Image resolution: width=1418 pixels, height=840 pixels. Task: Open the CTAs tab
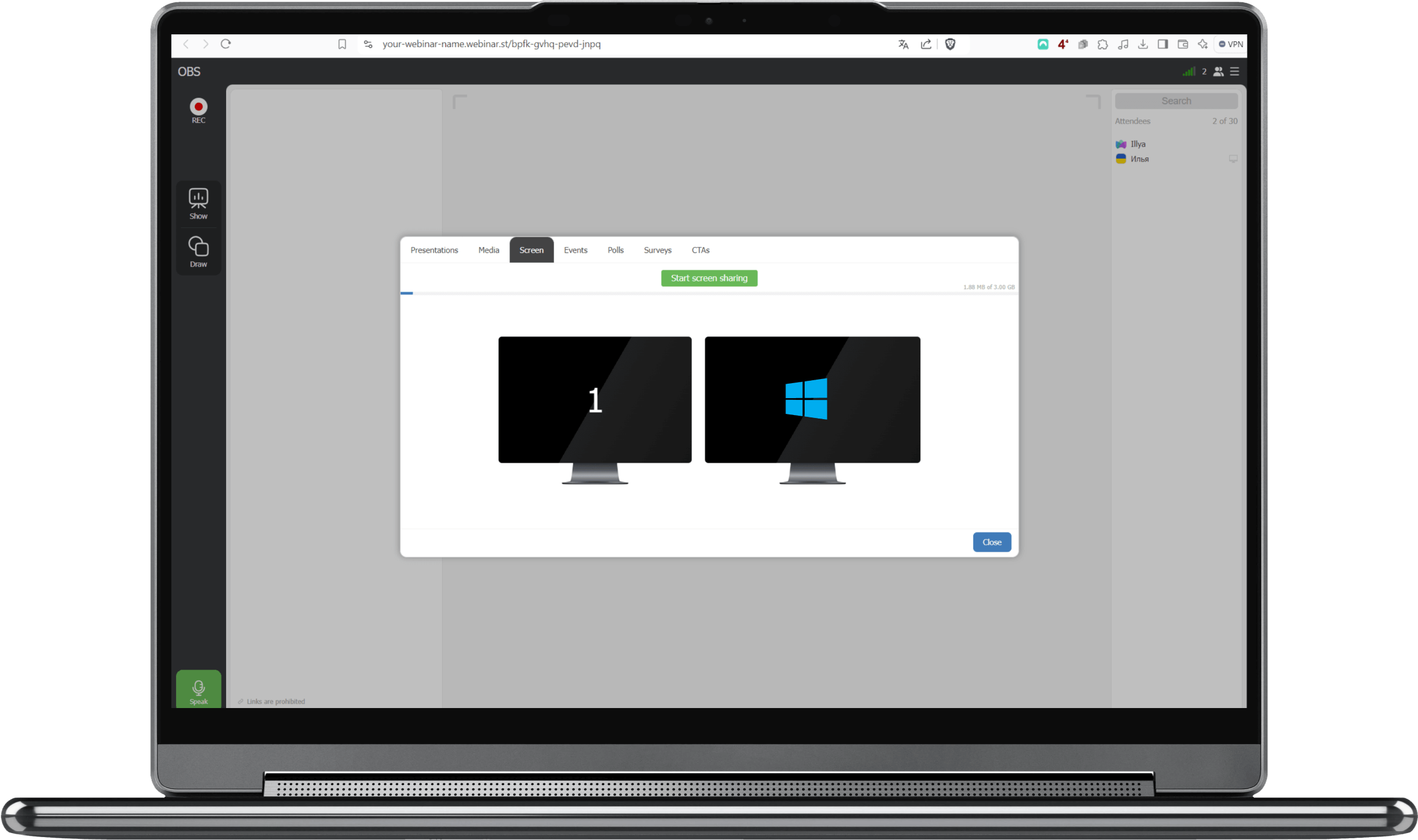tap(700, 249)
